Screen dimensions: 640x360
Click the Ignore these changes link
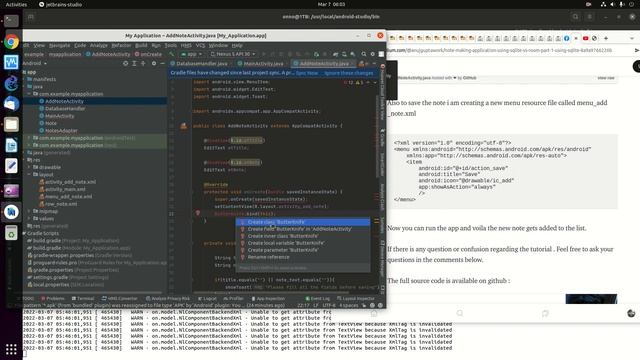tap(349, 73)
